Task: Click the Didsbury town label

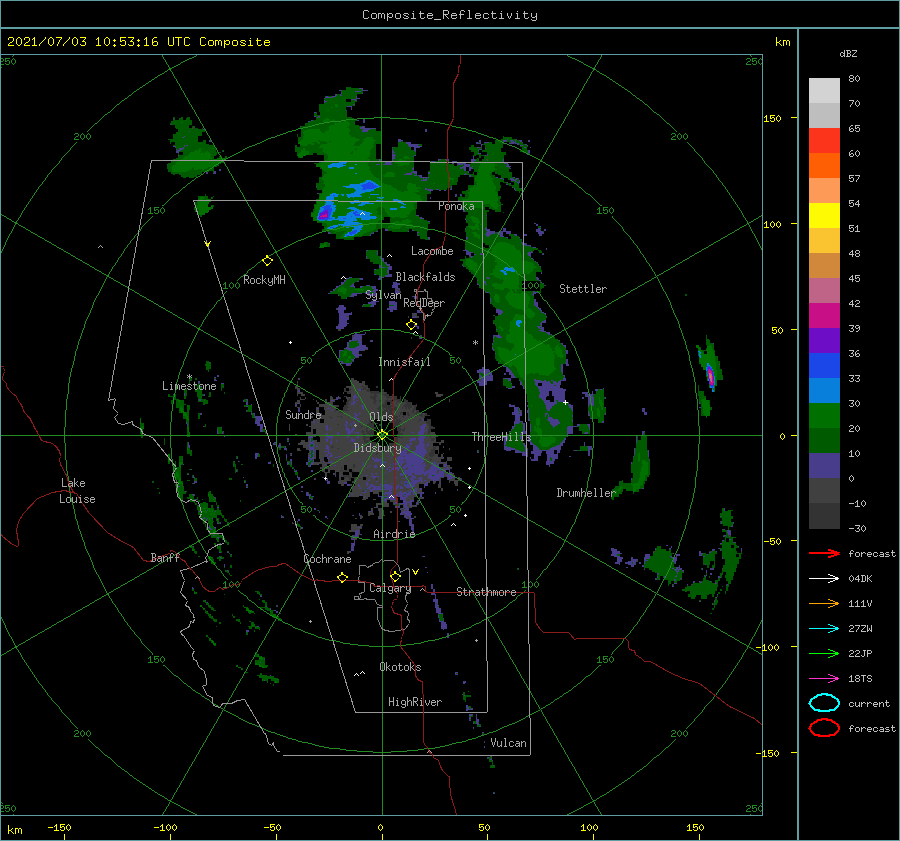Action: (378, 448)
